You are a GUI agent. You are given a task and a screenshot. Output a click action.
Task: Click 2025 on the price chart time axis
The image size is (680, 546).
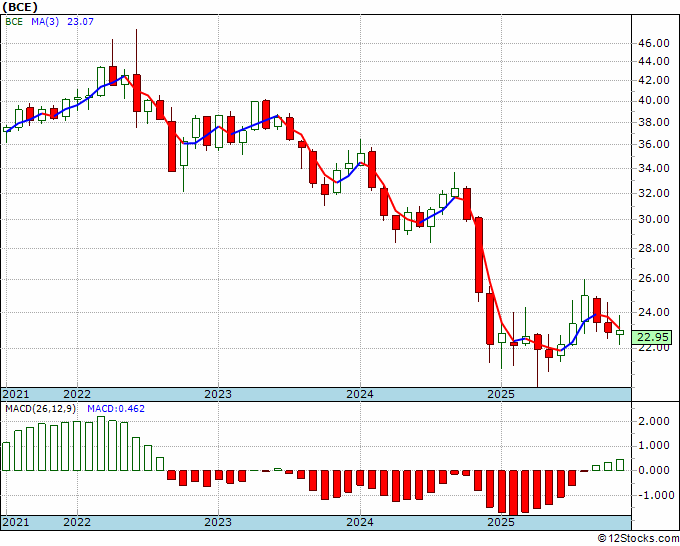click(x=501, y=394)
